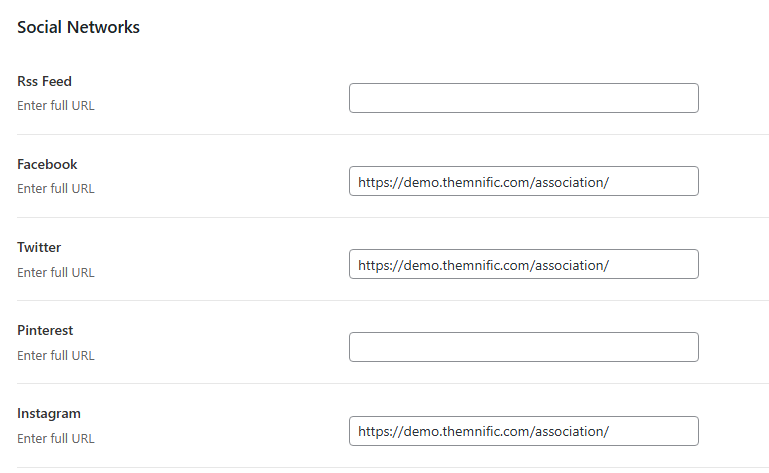Click the Instagram option label
769x473 pixels.
49,414
